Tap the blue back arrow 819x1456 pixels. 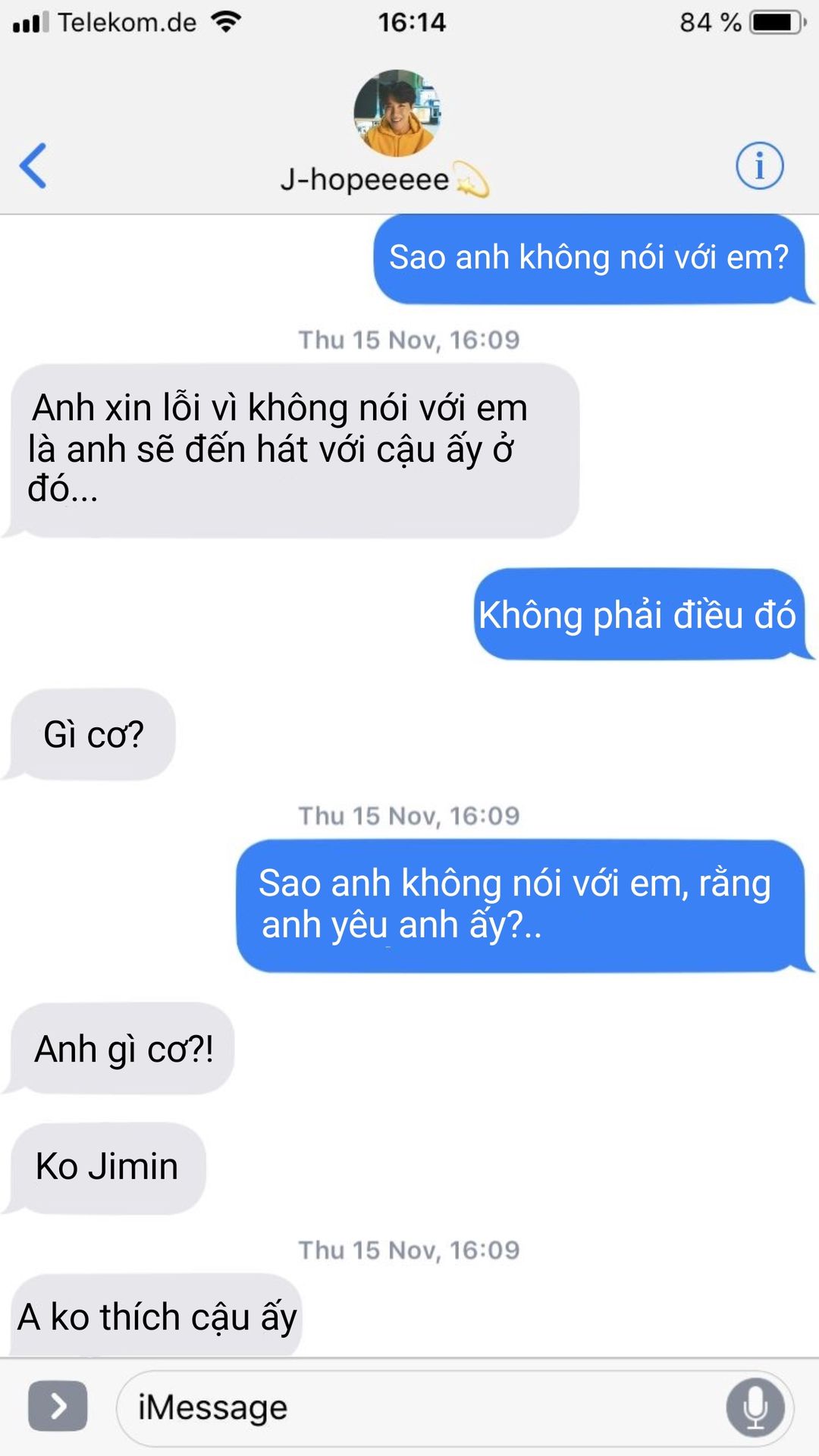(x=33, y=165)
